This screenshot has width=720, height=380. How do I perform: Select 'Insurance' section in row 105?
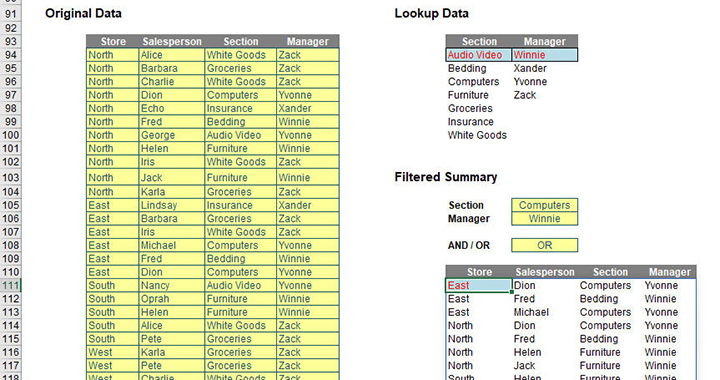pyautogui.click(x=241, y=205)
